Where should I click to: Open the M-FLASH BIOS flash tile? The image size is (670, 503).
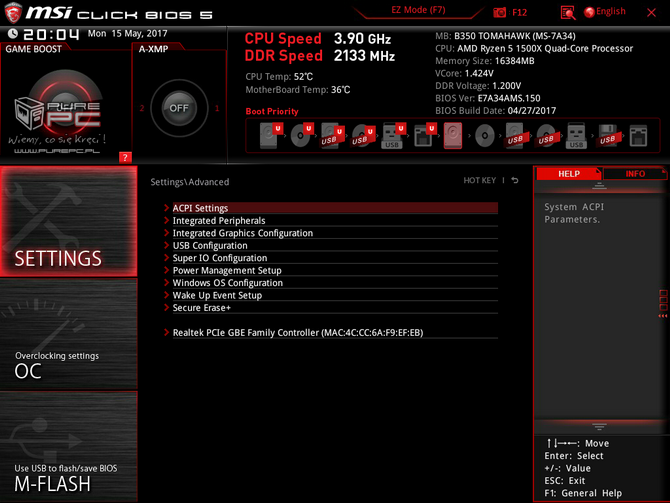pos(69,447)
